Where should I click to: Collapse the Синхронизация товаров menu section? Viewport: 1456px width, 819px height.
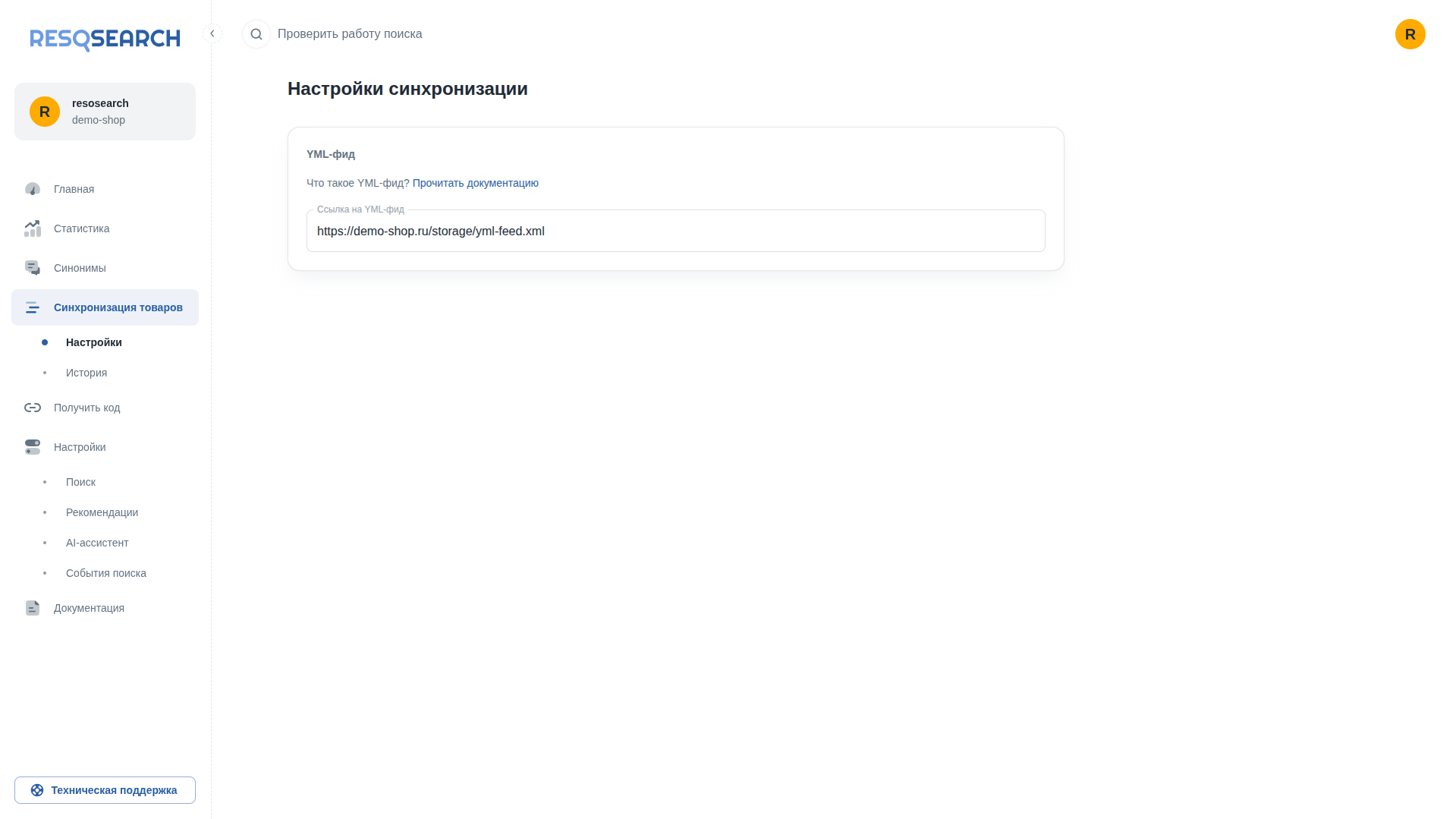pyautogui.click(x=105, y=307)
